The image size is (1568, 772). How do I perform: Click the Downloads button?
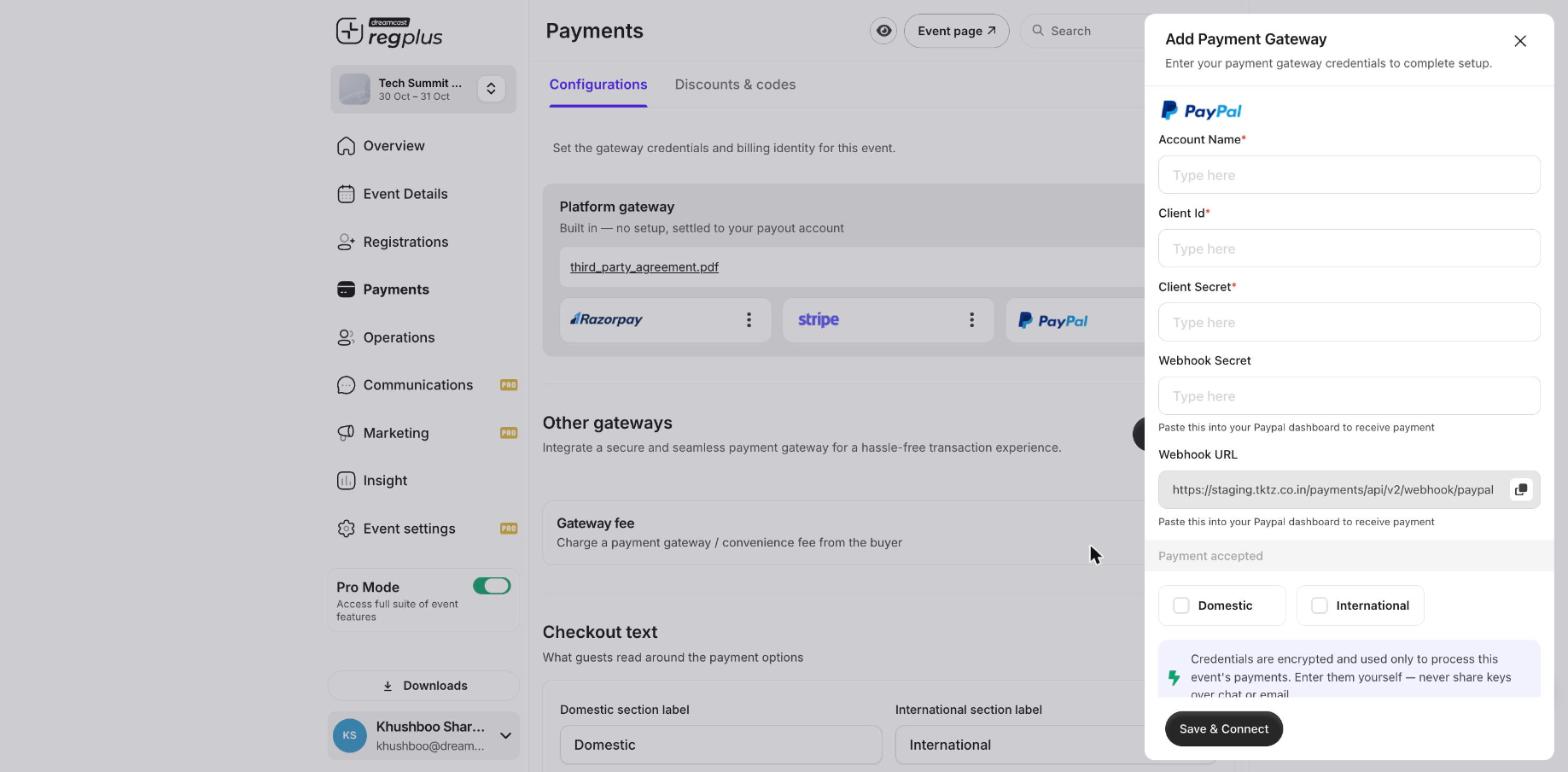(424, 686)
